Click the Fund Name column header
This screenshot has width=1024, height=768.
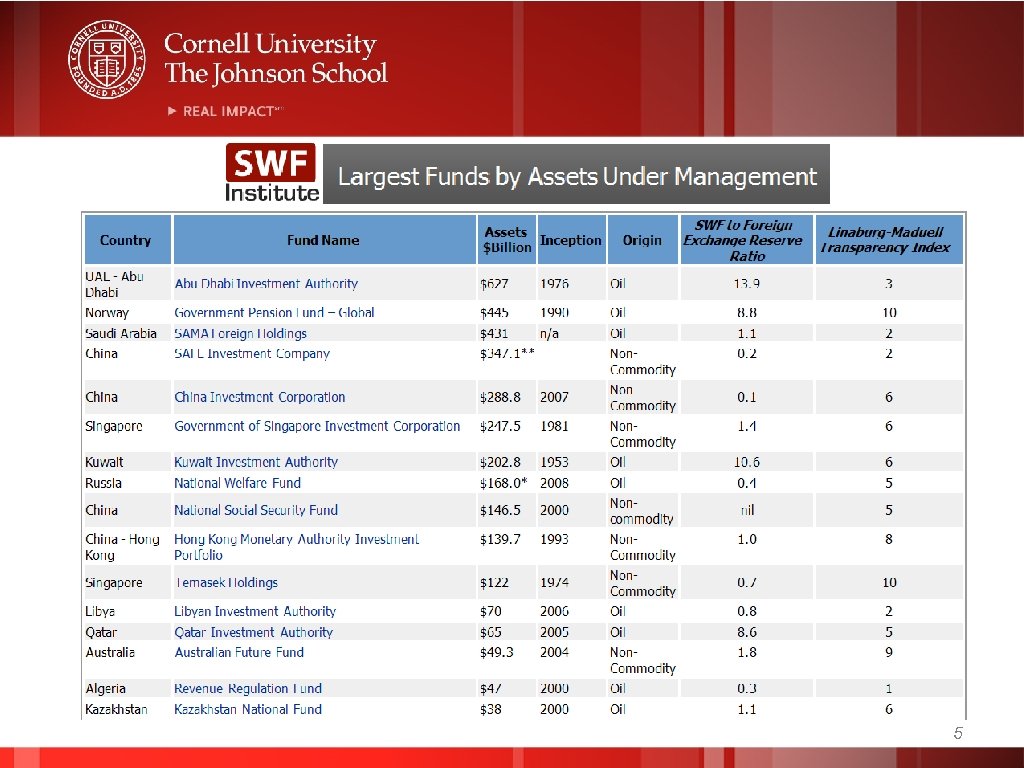pos(324,240)
